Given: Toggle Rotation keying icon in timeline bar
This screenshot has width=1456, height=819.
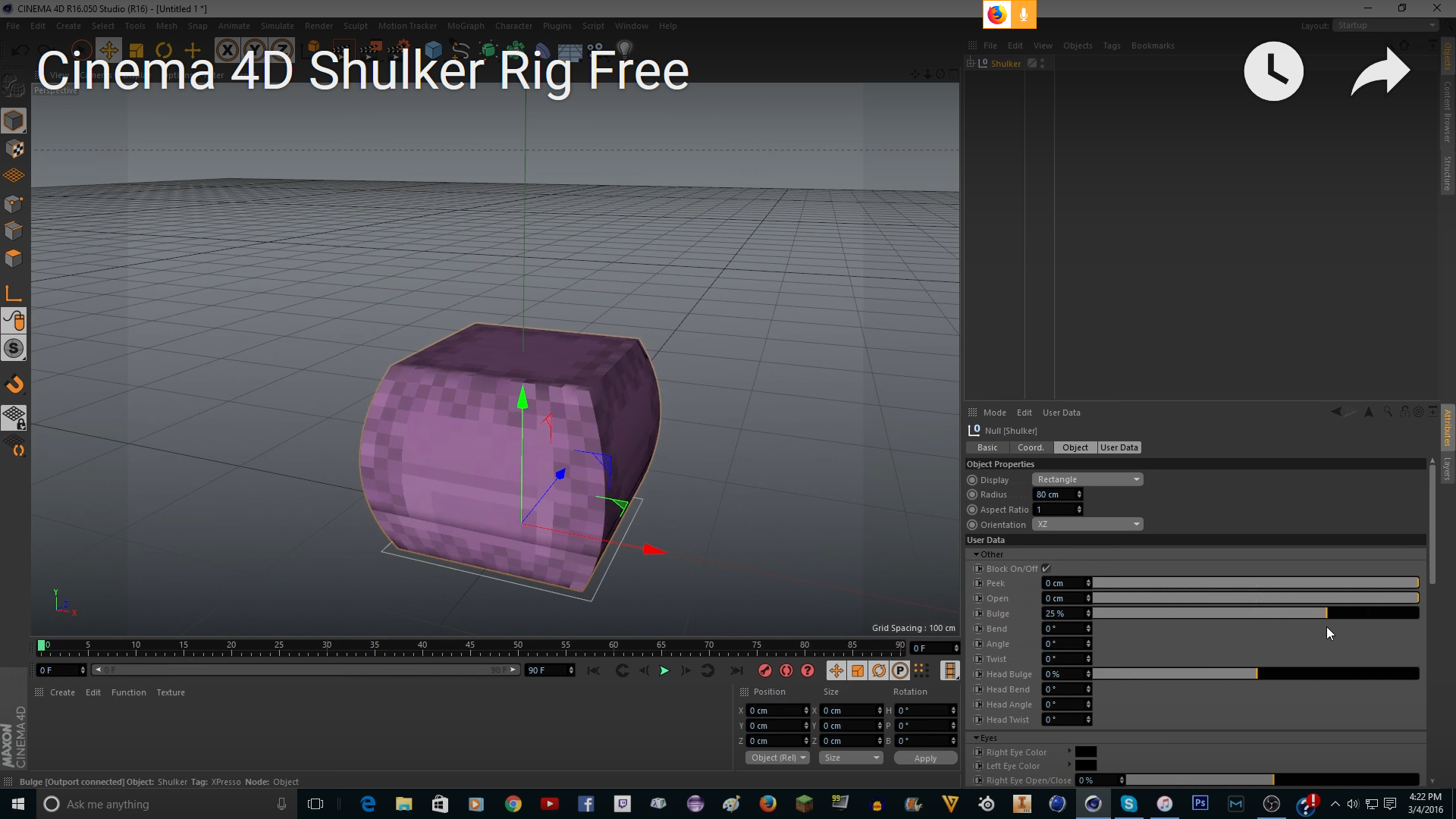Looking at the screenshot, I should pos(878,670).
